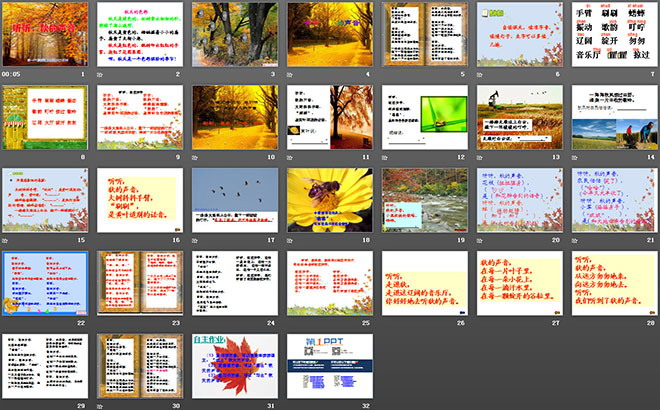Select slide 1 red forest title thumbnail

click(x=45, y=34)
